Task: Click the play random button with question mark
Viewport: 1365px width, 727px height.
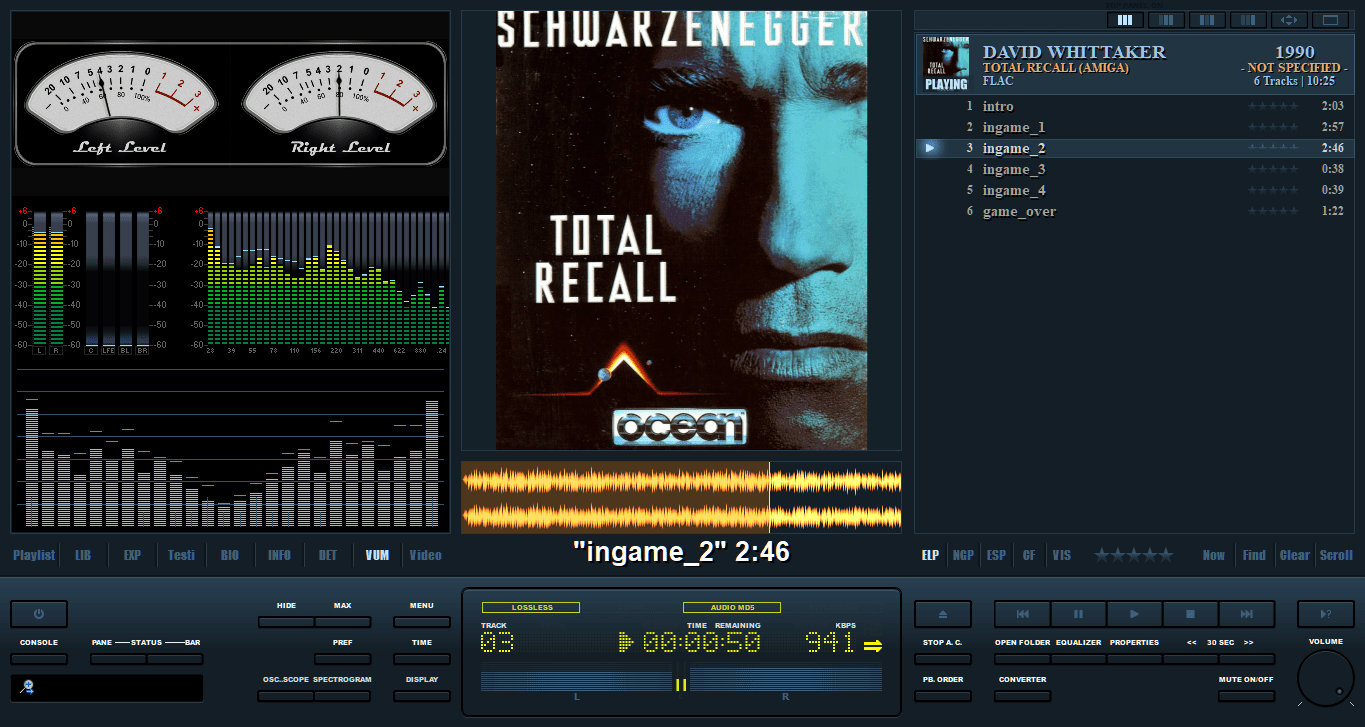Action: pos(1326,614)
